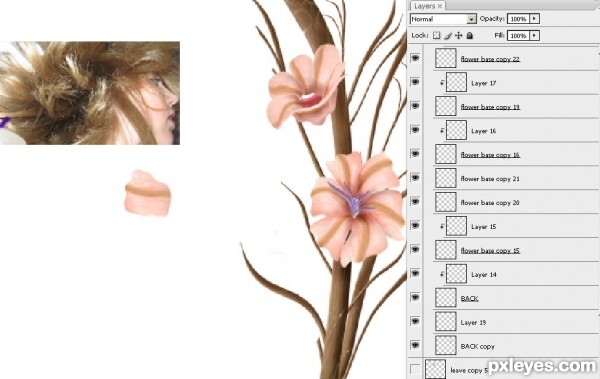This screenshot has height=379, width=600.
Task: Select flower base copy 22 layer name
Action: pos(490,59)
